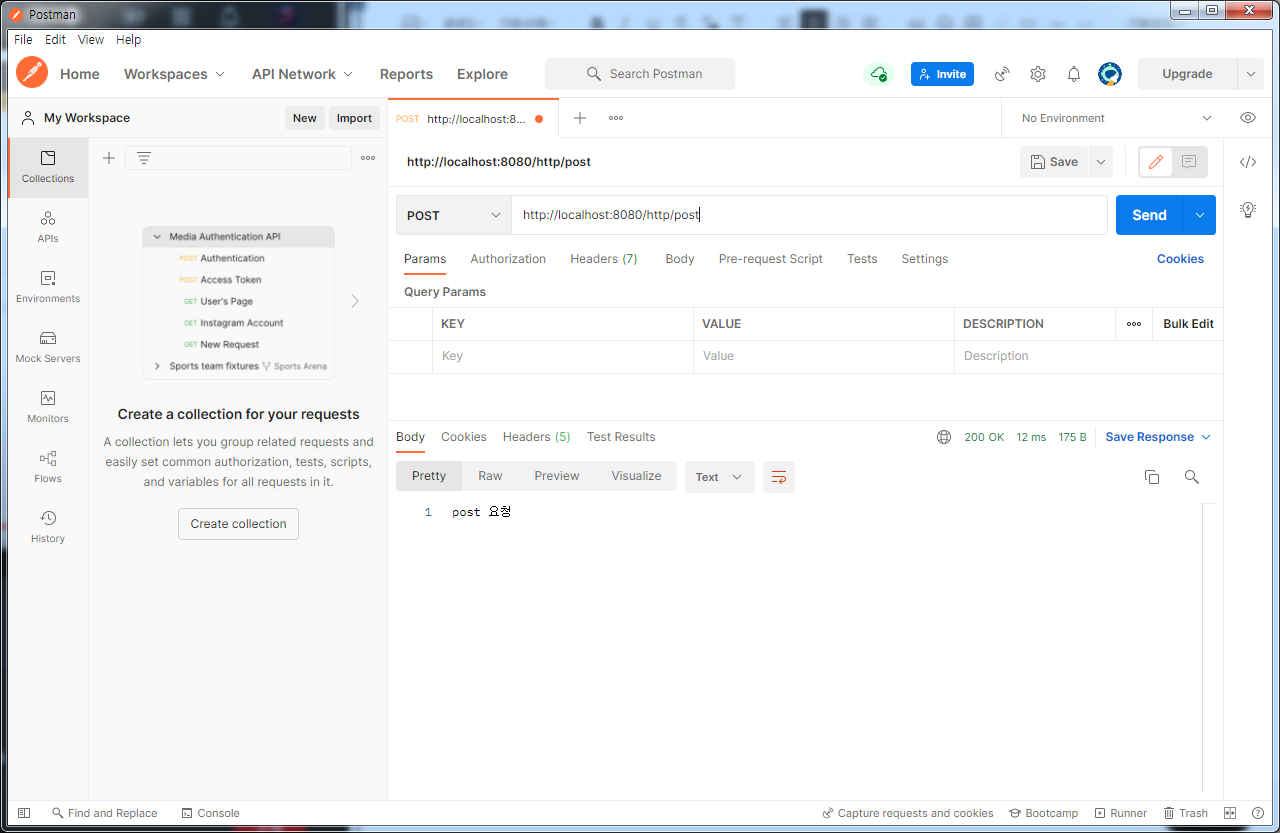Click the request URL input field

pos(809,215)
